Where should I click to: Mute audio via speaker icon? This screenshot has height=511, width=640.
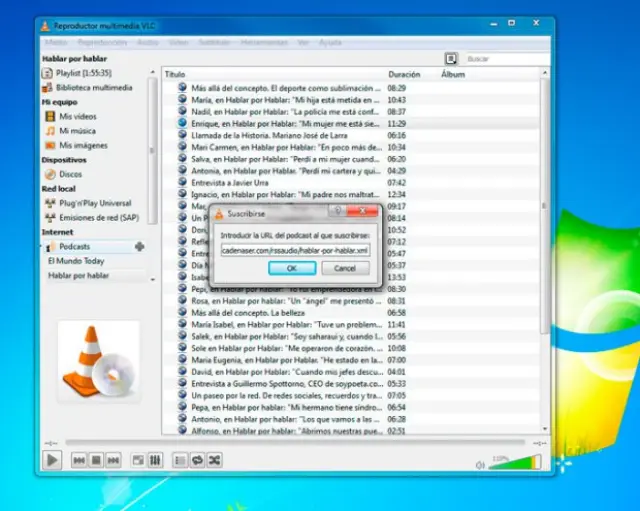tap(480, 463)
